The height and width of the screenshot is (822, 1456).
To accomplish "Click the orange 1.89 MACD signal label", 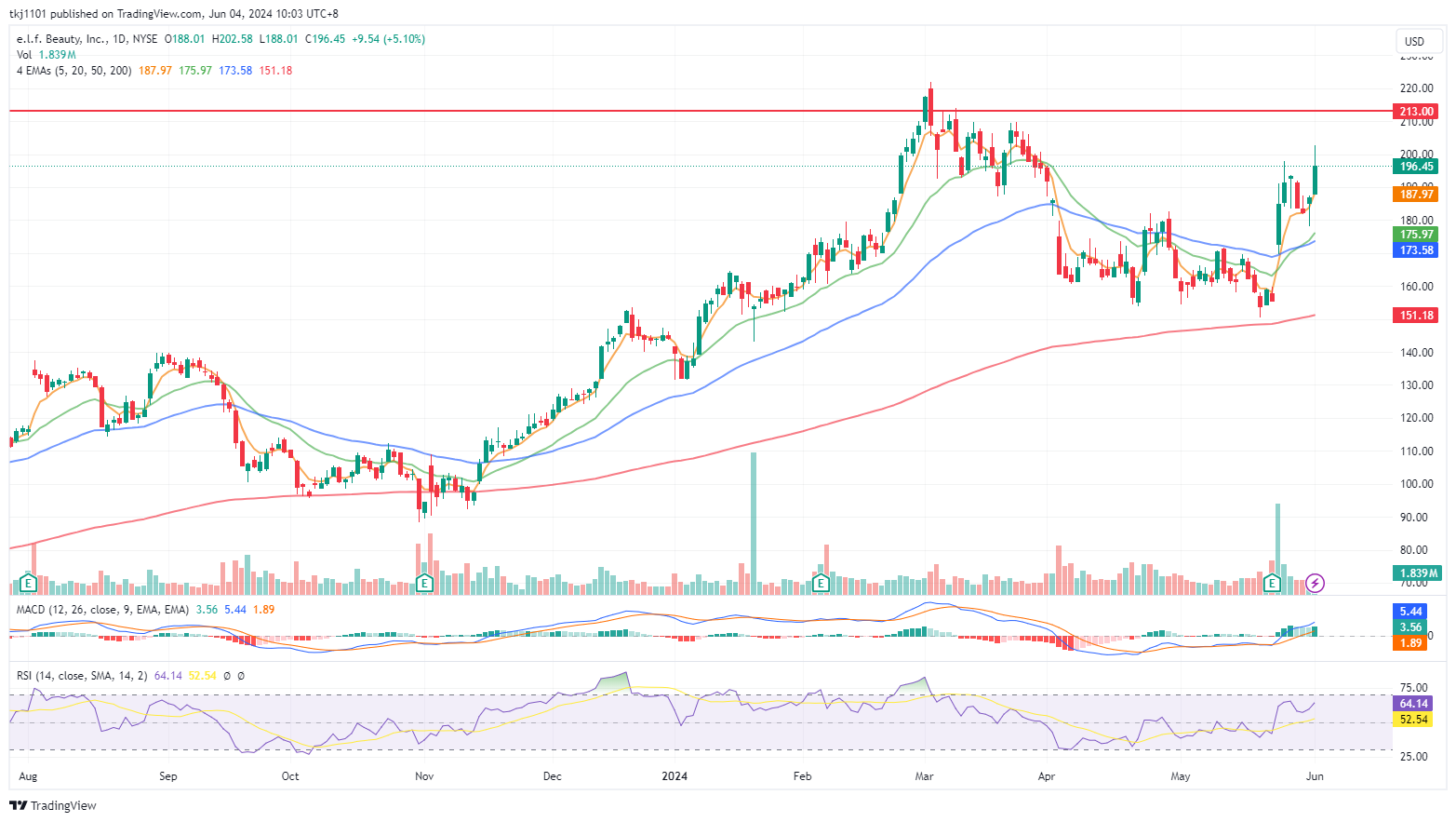I will 1410,642.
